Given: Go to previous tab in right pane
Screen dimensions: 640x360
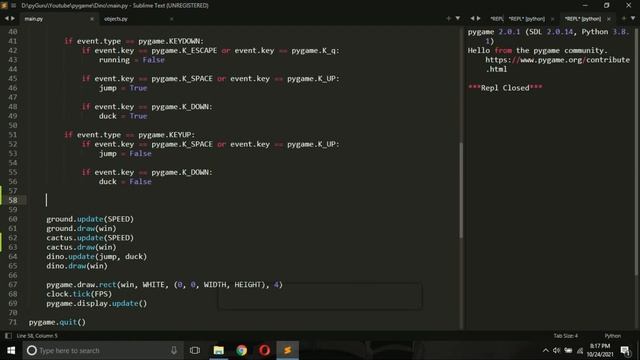Looking at the screenshot, I should [x=472, y=18].
